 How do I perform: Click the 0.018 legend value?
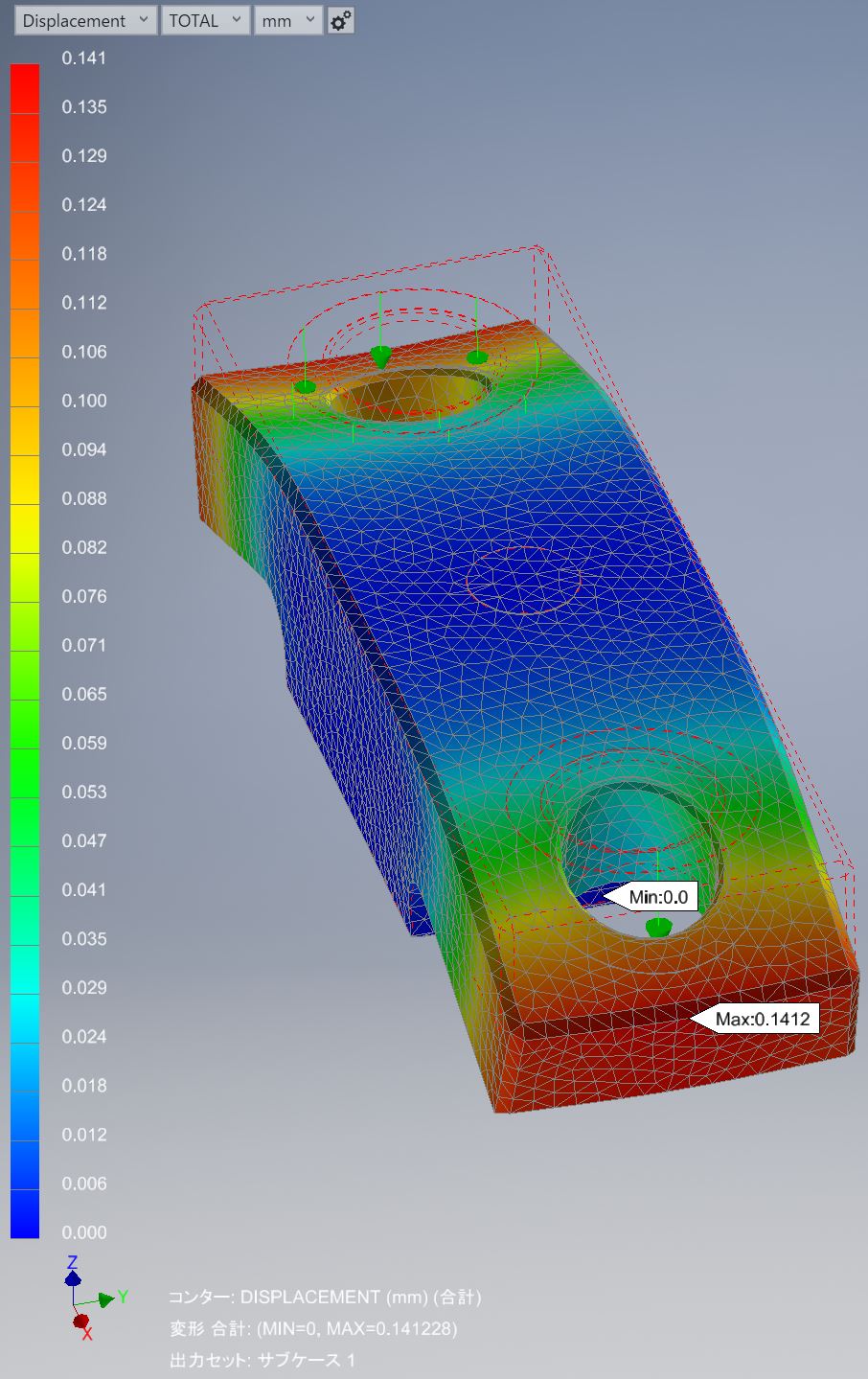click(84, 1086)
